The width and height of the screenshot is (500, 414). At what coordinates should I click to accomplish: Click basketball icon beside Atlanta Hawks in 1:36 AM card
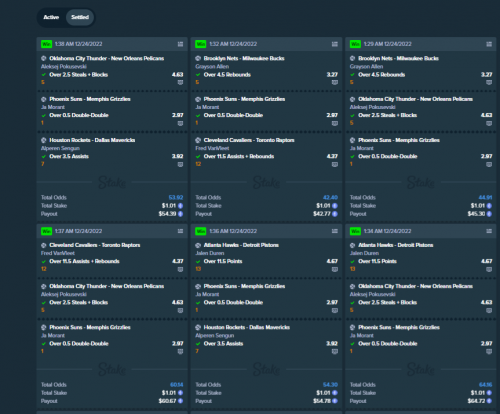tap(198, 245)
